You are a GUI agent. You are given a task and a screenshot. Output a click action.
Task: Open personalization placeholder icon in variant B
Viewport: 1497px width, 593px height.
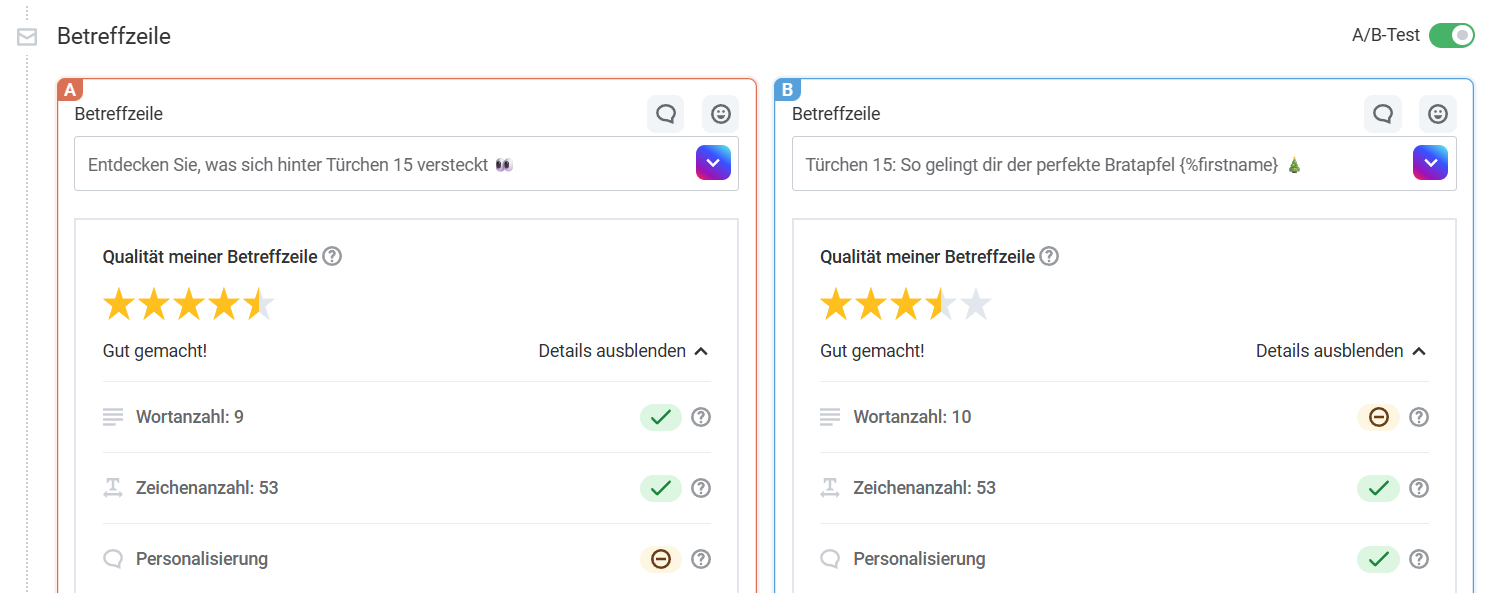click(x=1382, y=114)
